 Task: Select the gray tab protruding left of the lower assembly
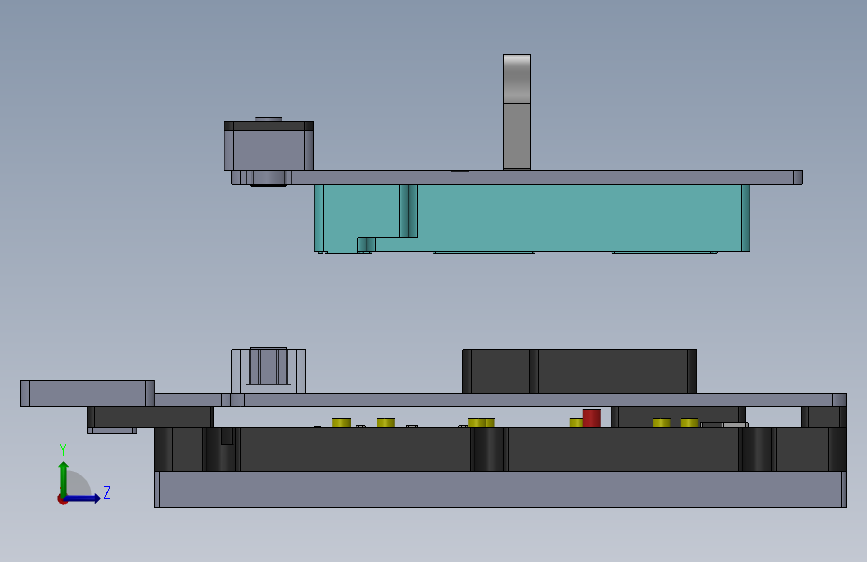pos(87,393)
